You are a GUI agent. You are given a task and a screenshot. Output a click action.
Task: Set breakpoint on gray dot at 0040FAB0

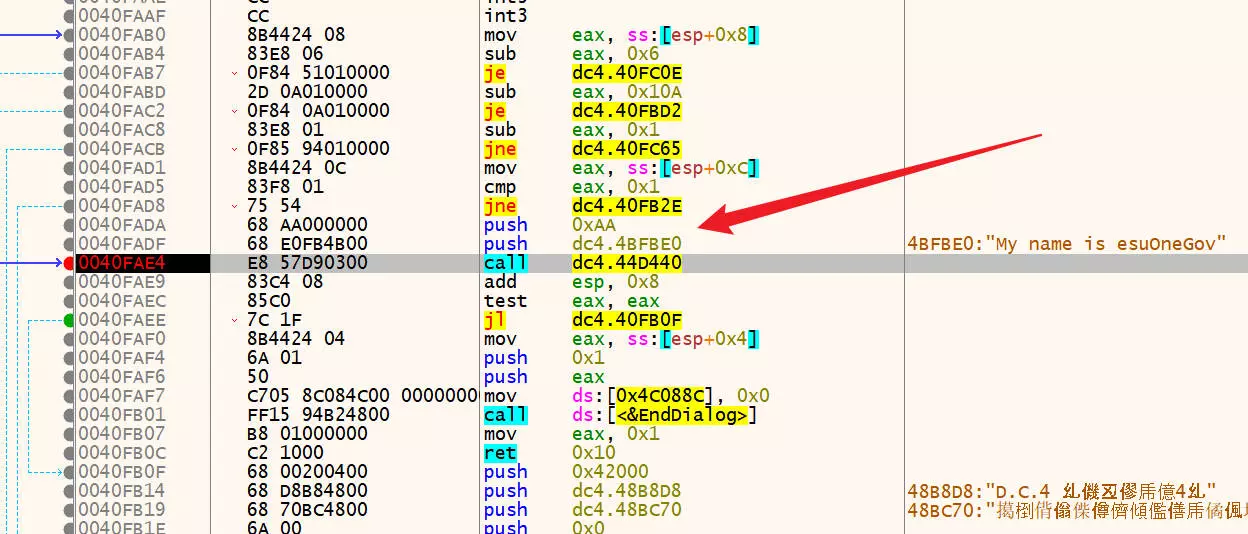[x=68, y=35]
